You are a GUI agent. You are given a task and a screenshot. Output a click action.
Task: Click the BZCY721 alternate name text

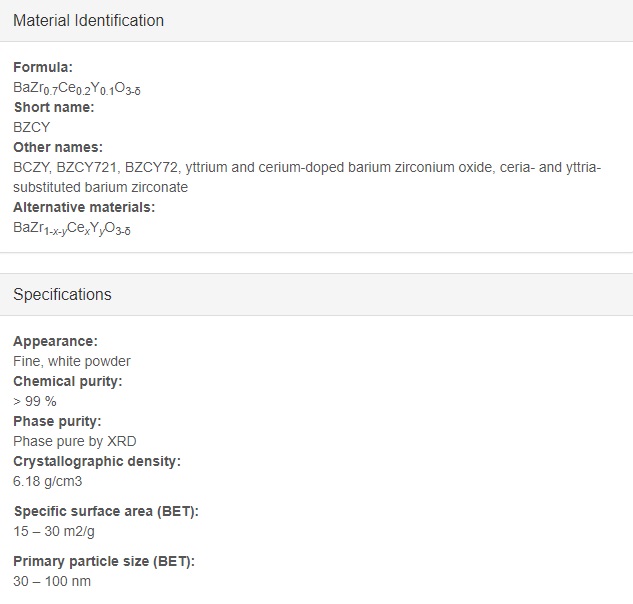click(86, 167)
